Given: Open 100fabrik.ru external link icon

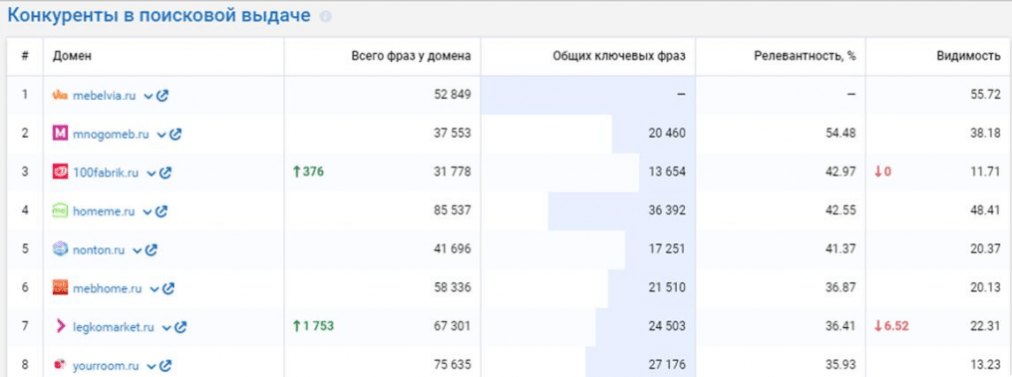Looking at the screenshot, I should (165, 173).
